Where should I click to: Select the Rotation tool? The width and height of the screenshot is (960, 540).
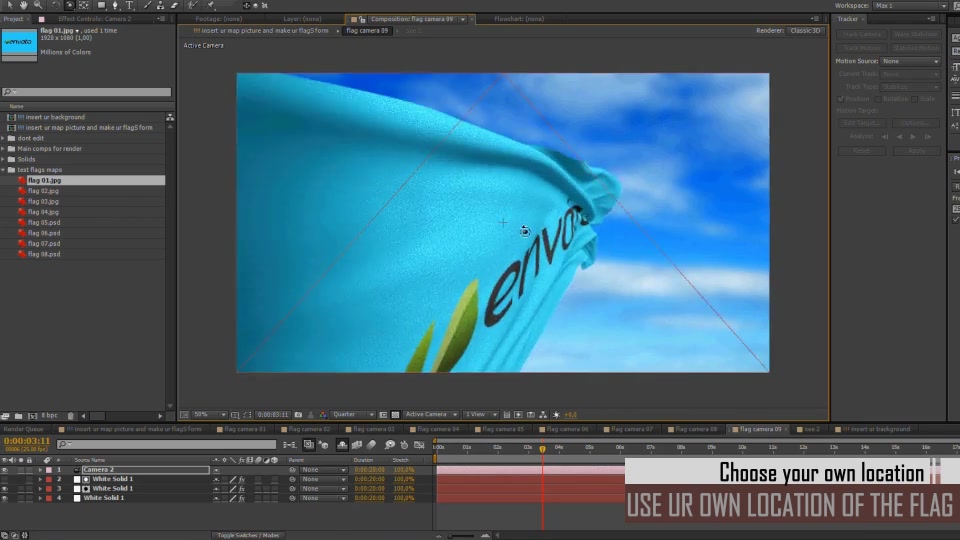click(x=55, y=5)
